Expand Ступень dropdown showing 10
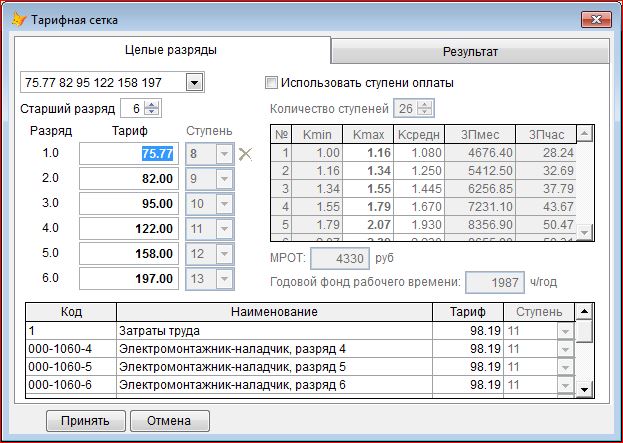 (x=224, y=204)
